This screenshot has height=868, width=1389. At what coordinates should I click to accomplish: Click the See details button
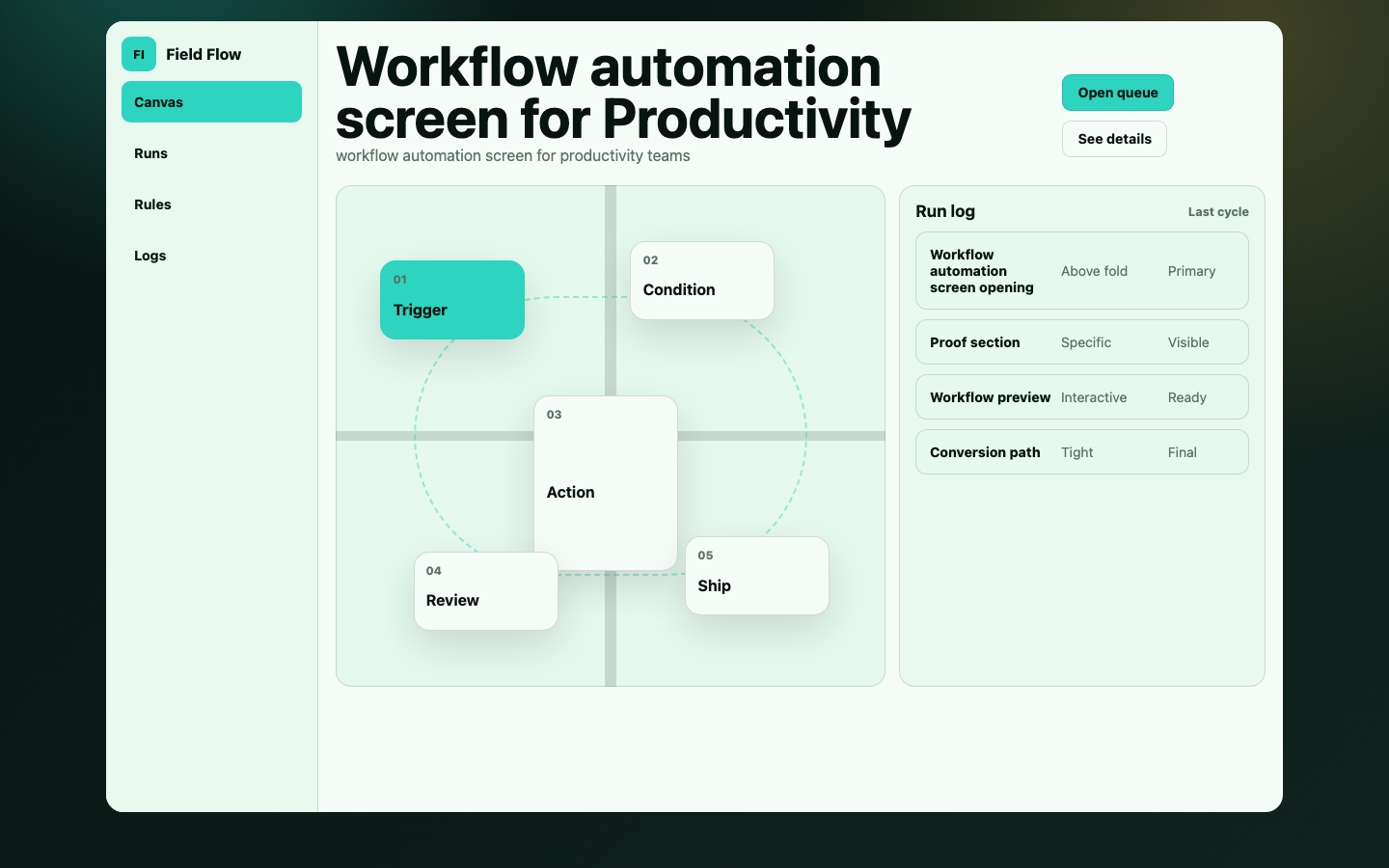(x=1114, y=139)
